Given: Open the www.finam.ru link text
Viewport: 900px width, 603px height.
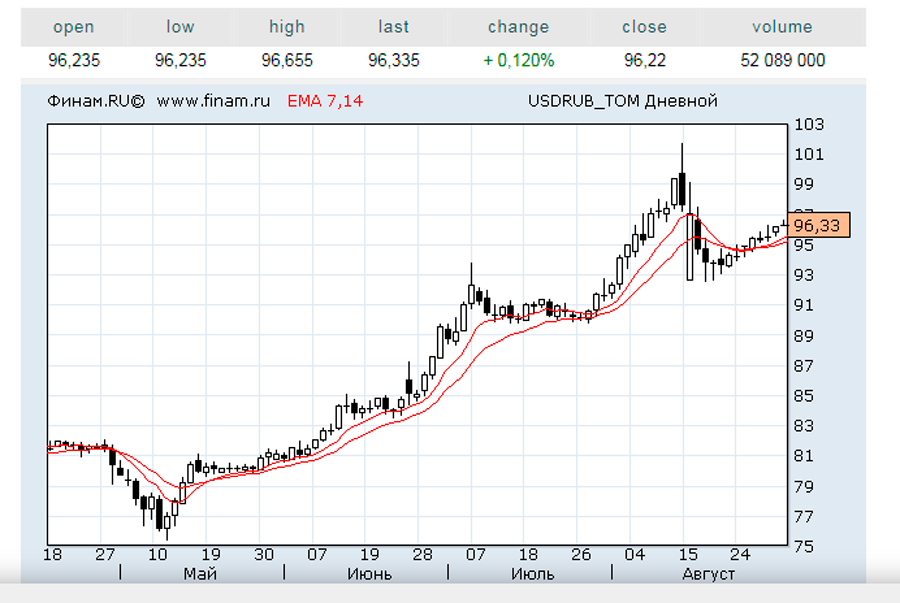Looking at the screenshot, I should click(214, 101).
